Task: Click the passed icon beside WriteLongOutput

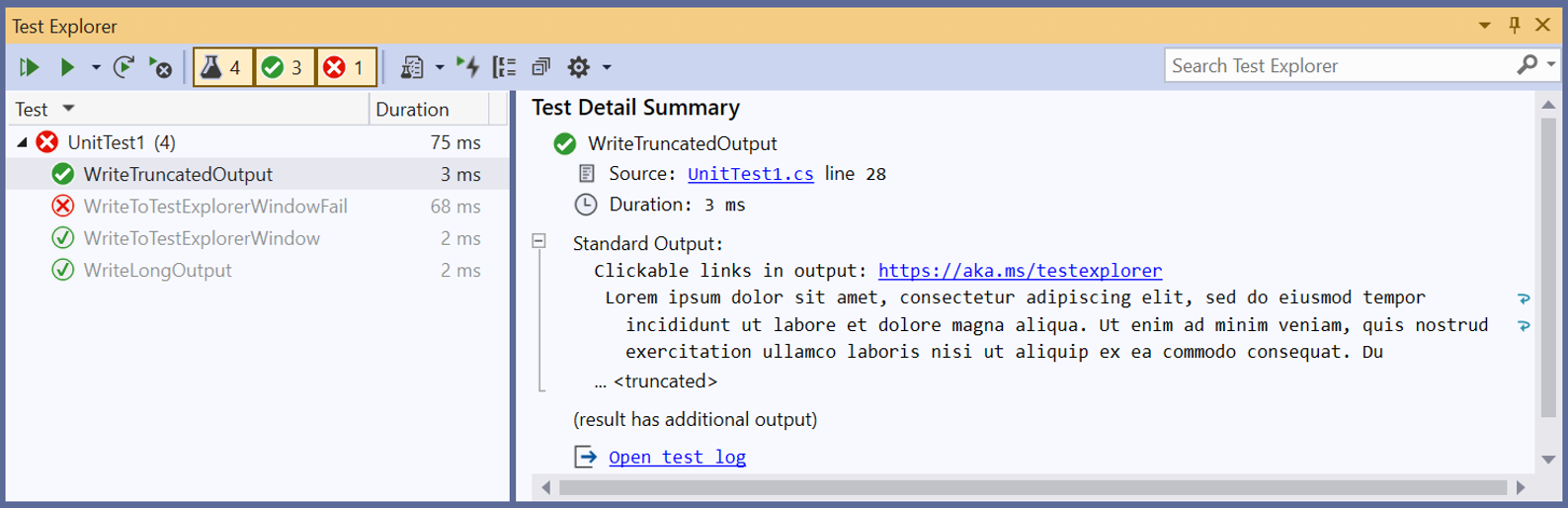Action: pos(63,270)
